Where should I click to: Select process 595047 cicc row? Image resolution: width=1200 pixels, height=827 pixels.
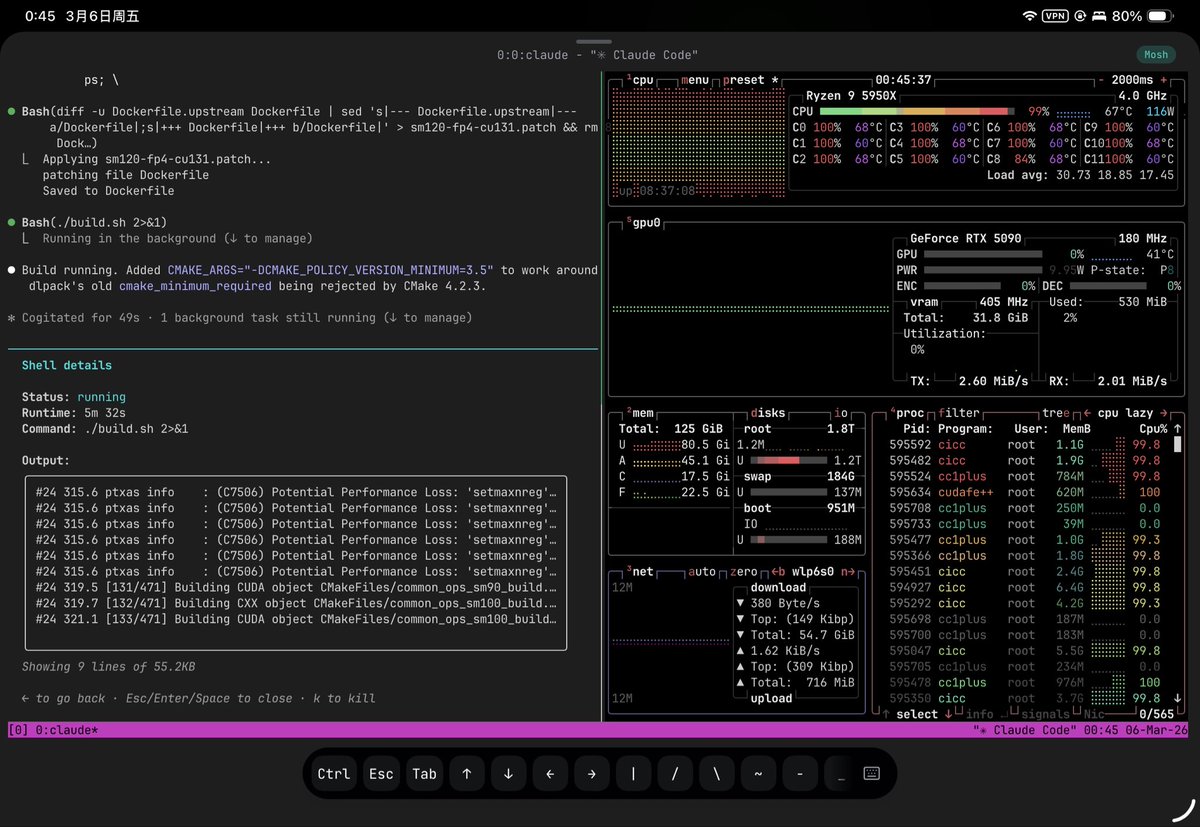1024,650
